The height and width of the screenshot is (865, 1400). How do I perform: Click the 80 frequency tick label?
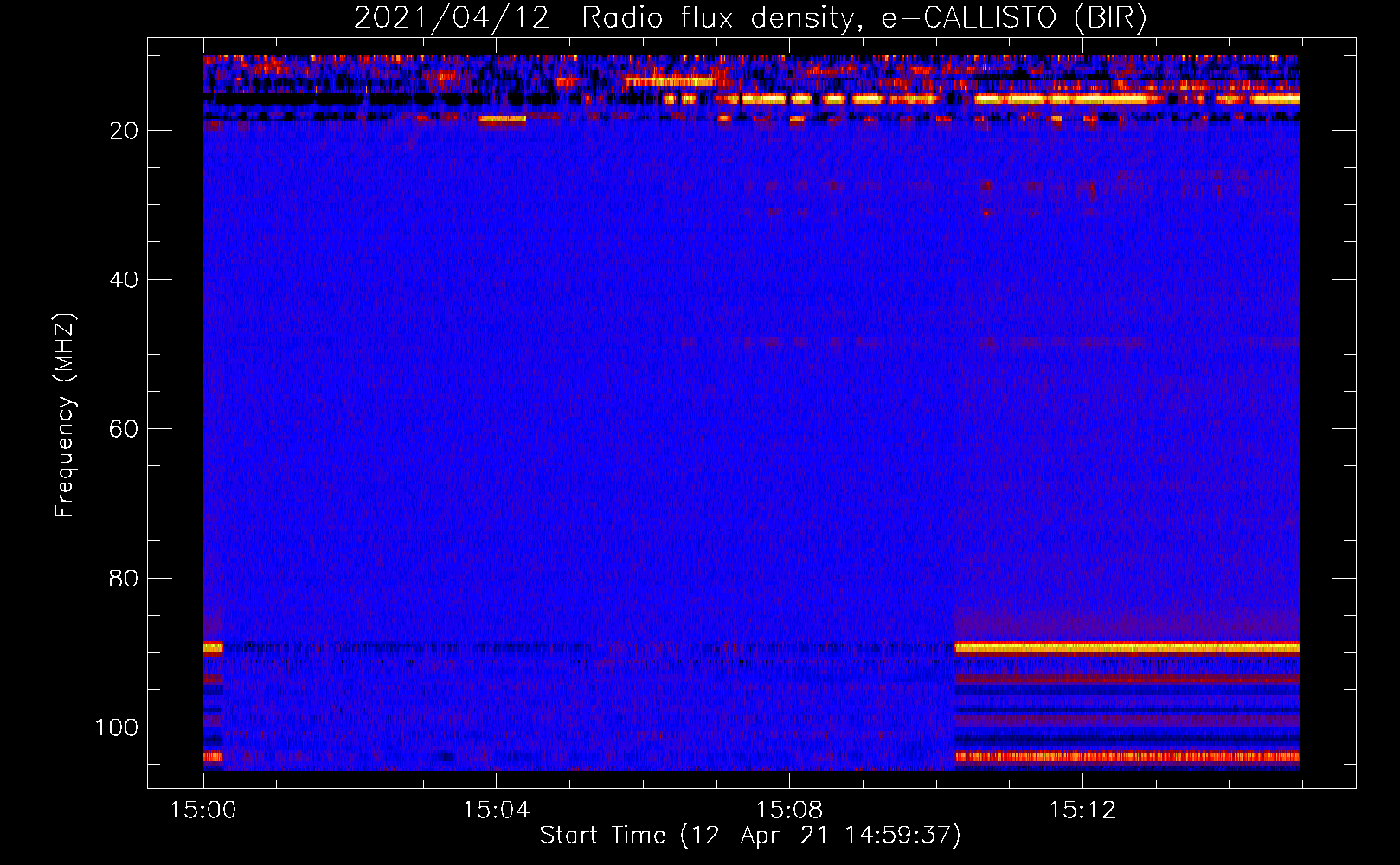125,578
